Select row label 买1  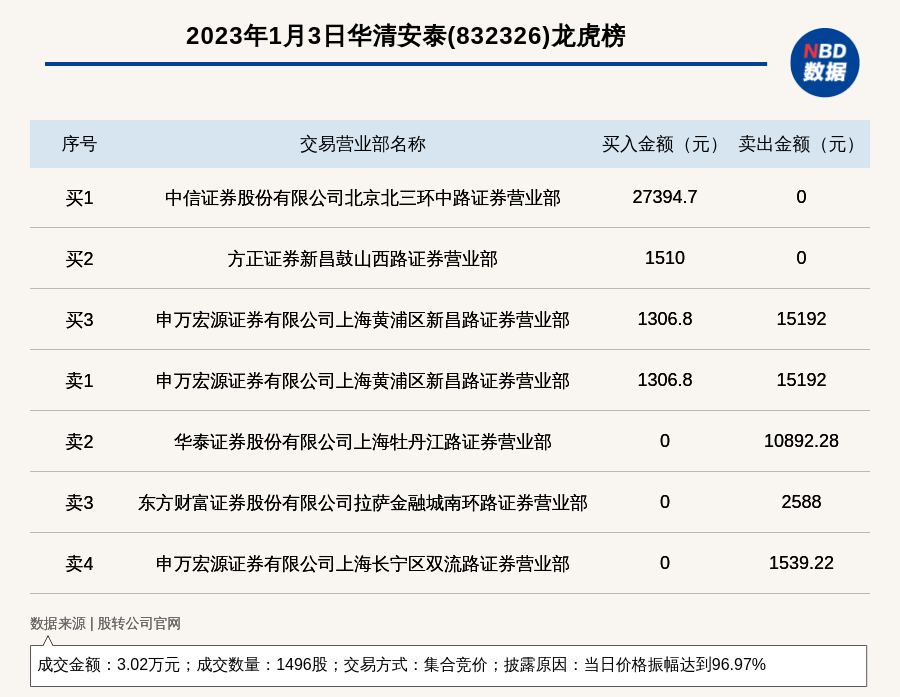(79, 198)
